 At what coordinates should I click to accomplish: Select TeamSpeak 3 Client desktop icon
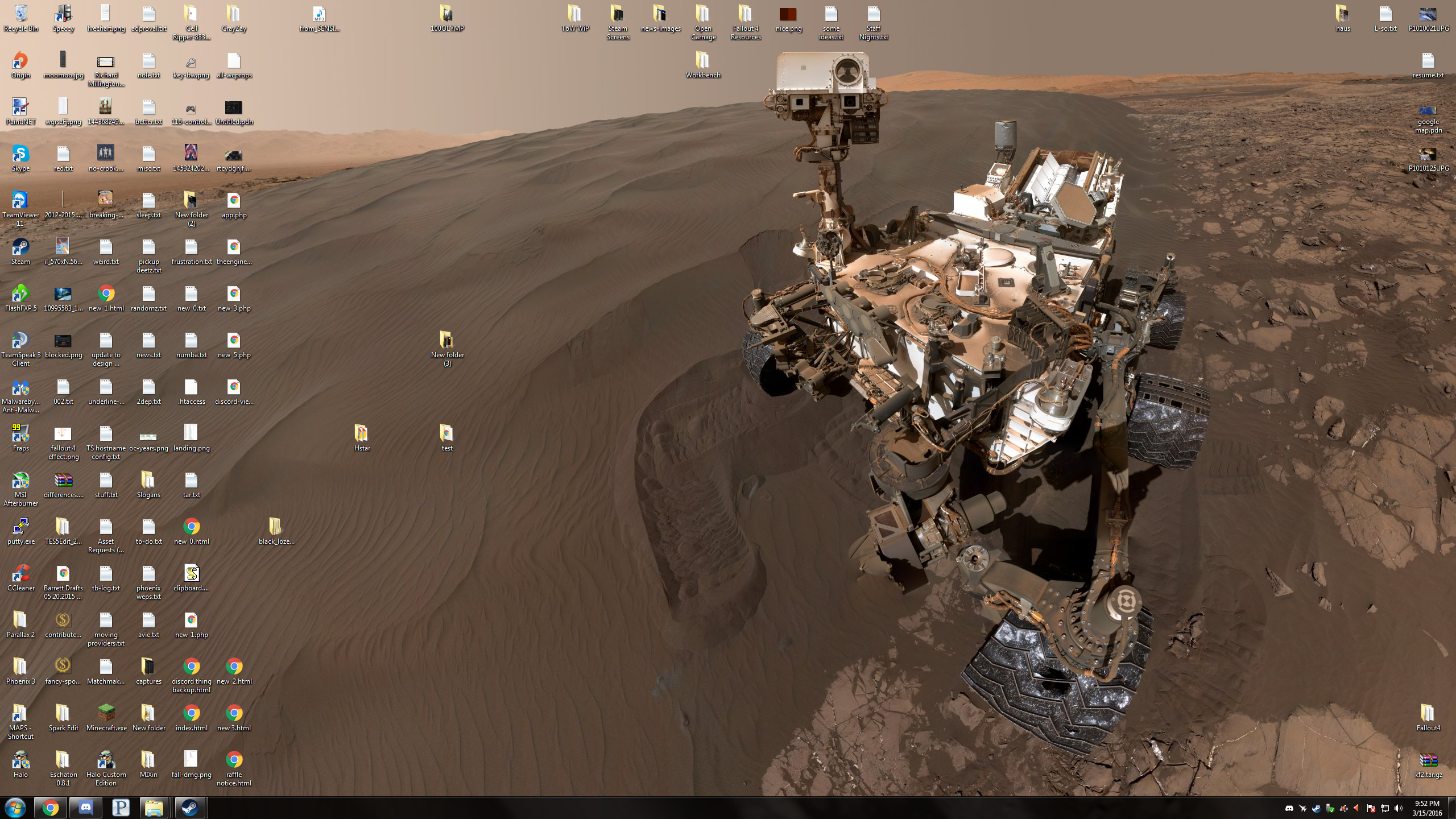21,349
